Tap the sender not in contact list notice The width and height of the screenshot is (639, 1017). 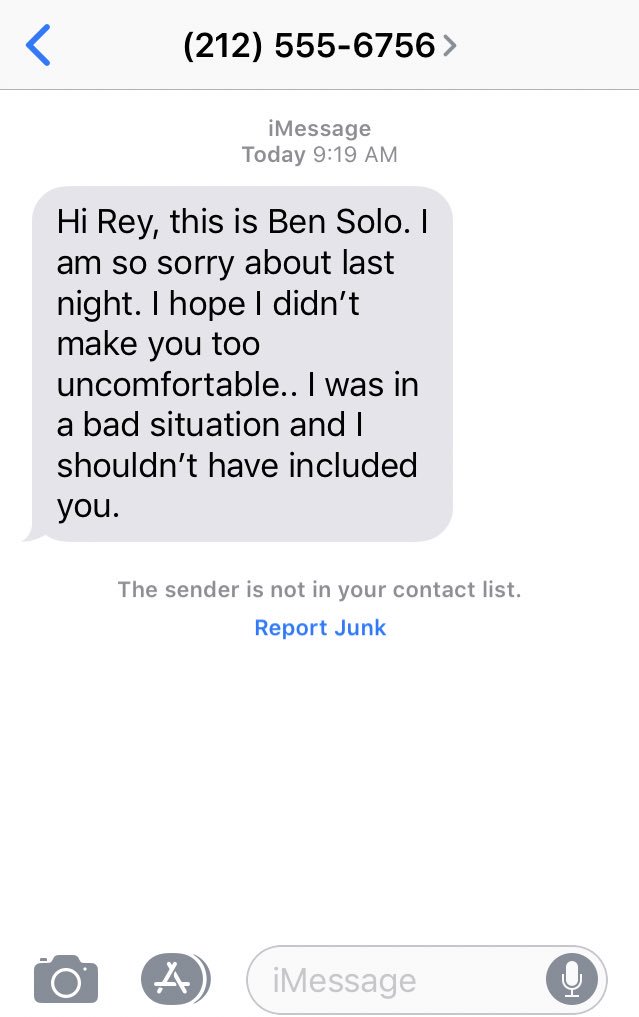[x=319, y=590]
